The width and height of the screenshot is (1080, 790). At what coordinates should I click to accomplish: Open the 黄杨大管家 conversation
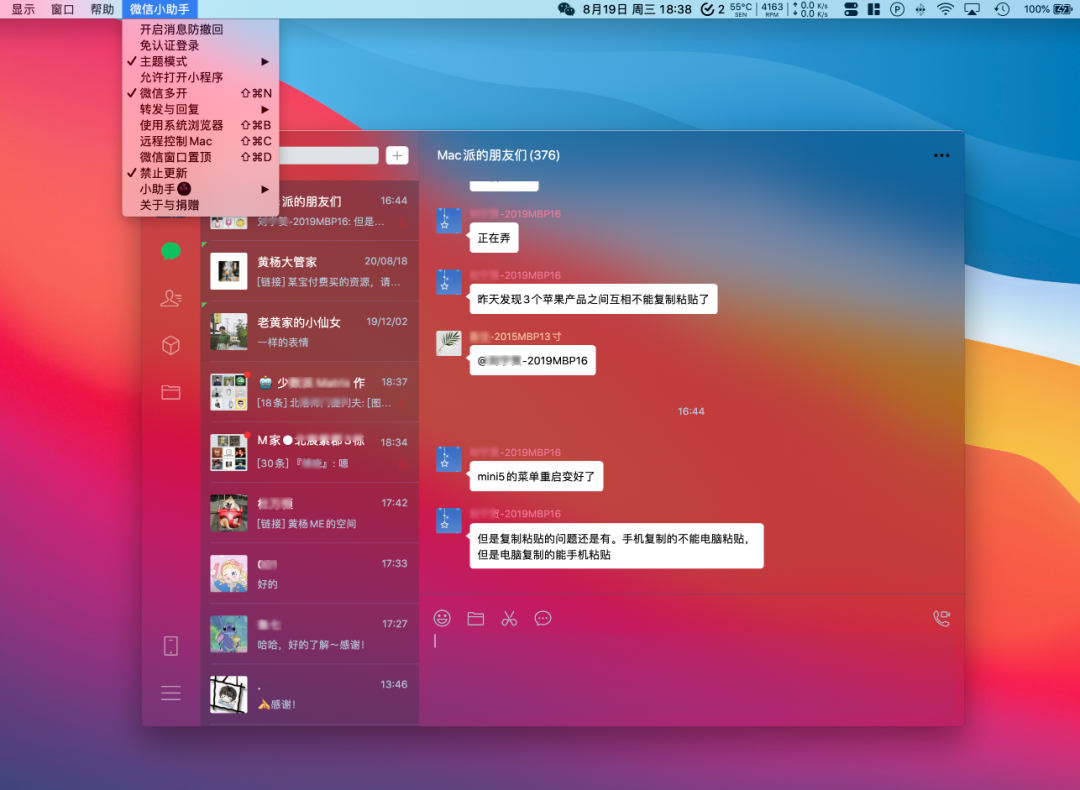point(310,271)
